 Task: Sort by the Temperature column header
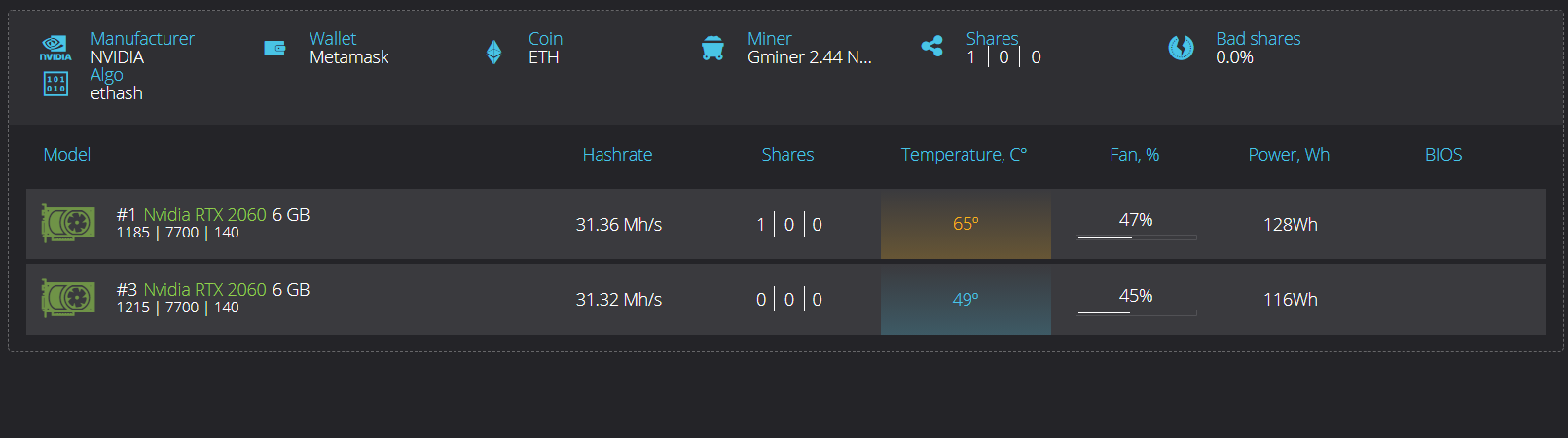point(964,155)
